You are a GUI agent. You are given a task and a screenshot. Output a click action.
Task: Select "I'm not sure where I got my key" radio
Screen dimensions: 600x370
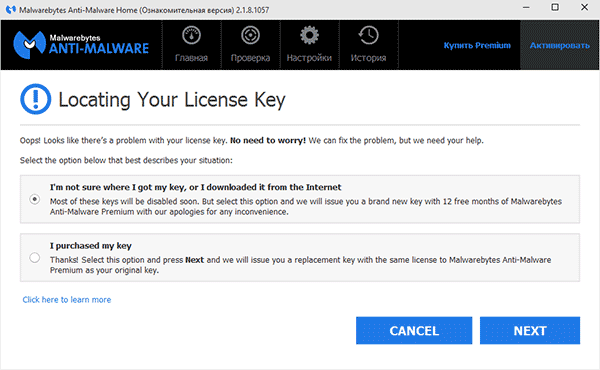click(34, 199)
